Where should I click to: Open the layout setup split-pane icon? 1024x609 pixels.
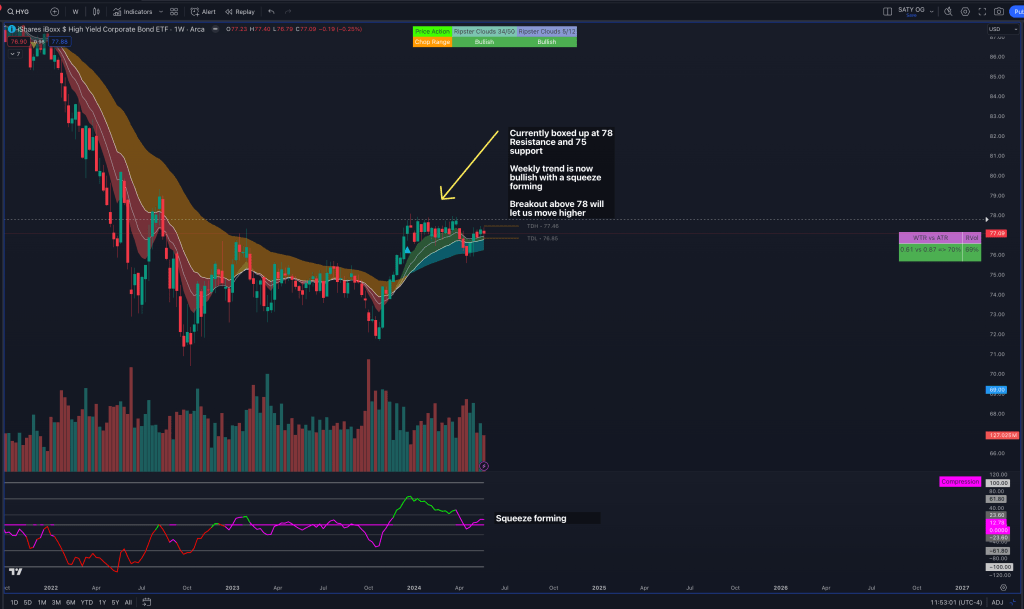pos(887,12)
